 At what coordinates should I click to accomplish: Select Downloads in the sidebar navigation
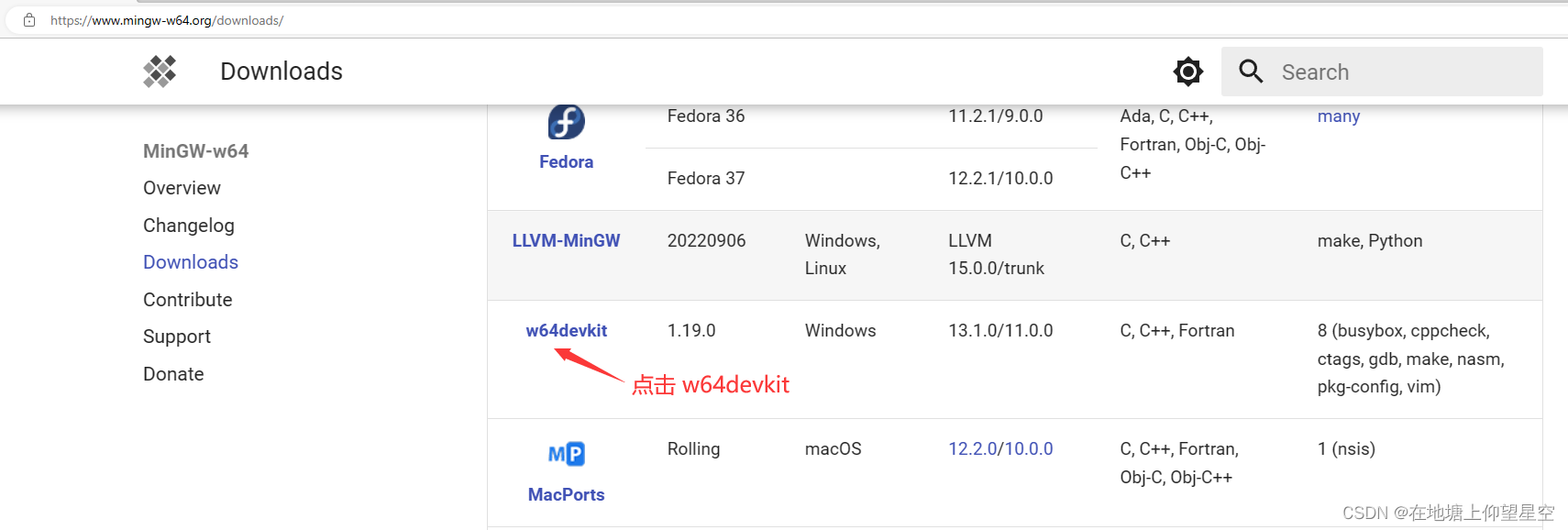coord(190,261)
